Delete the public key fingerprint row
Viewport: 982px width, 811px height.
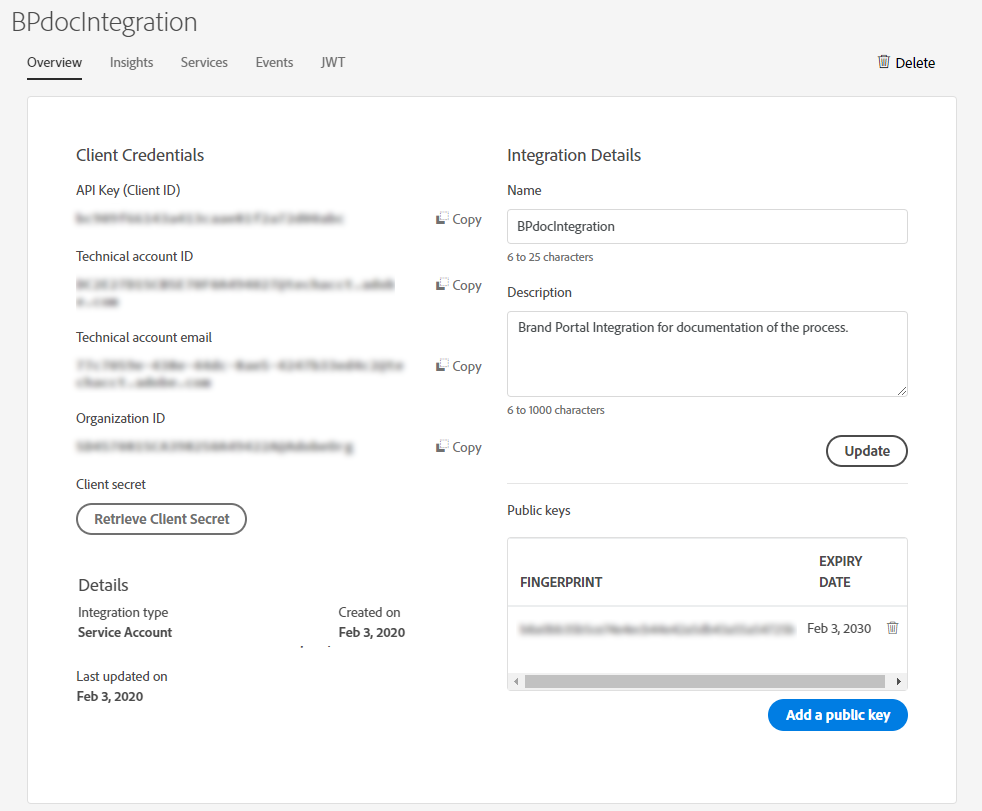(x=893, y=628)
